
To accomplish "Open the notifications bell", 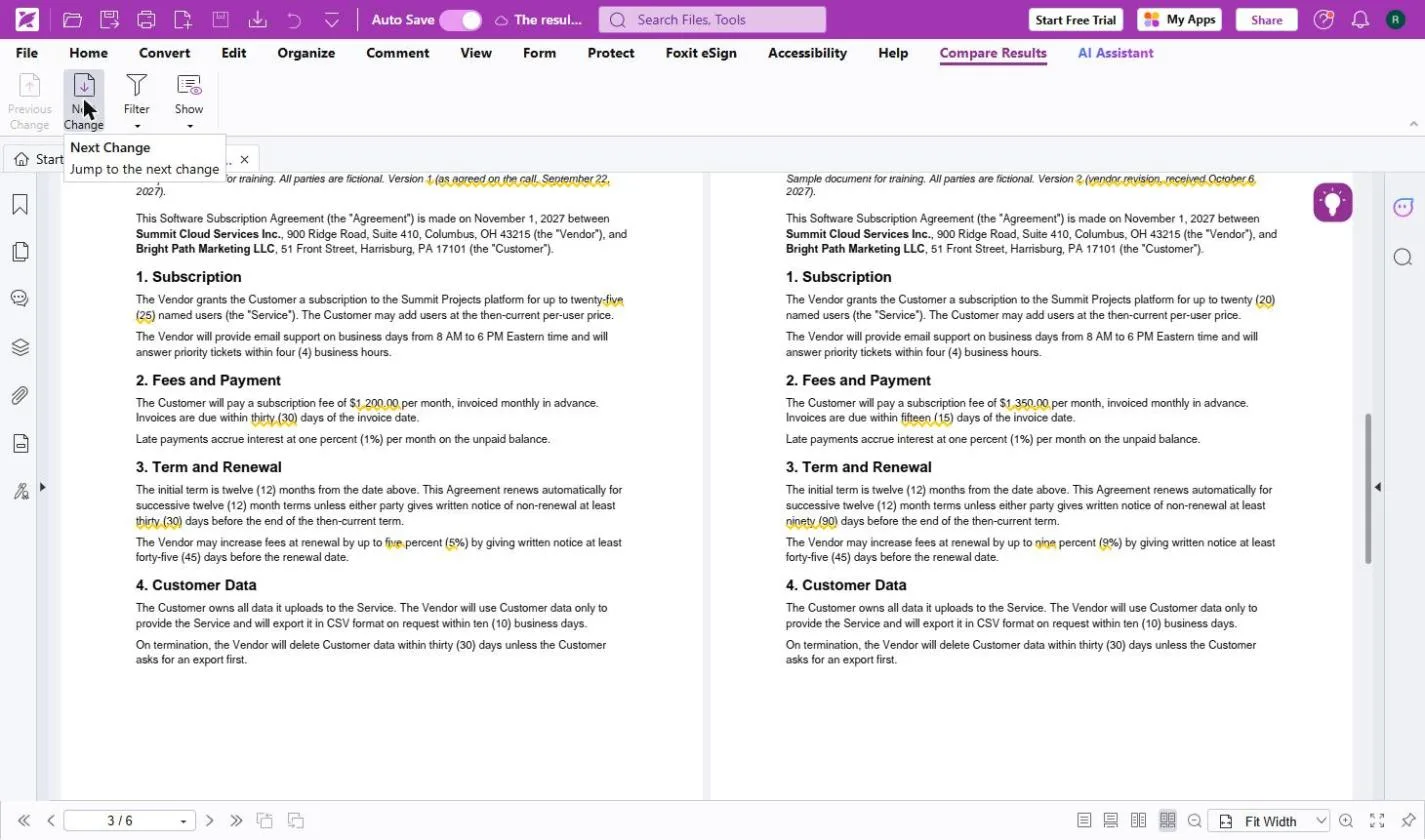I will [1360, 20].
